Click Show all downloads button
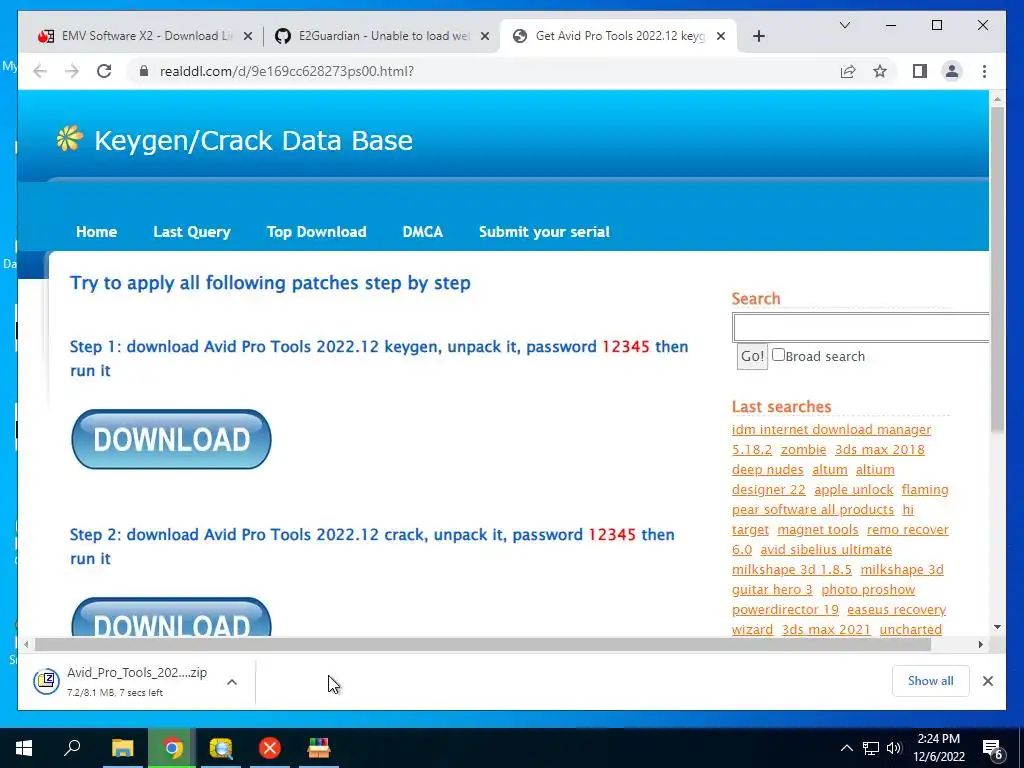The image size is (1024, 768). pos(931,681)
